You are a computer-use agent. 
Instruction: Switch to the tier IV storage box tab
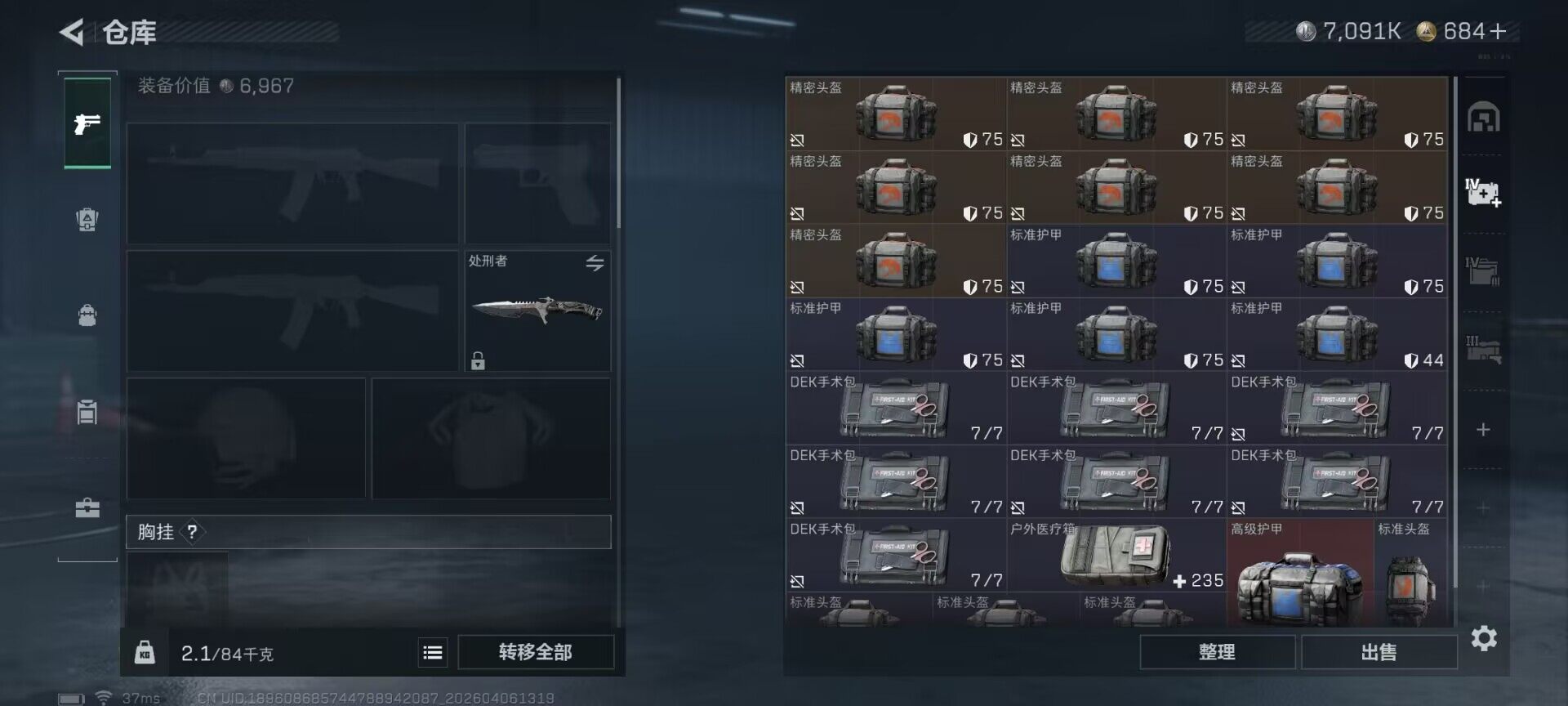1483,270
